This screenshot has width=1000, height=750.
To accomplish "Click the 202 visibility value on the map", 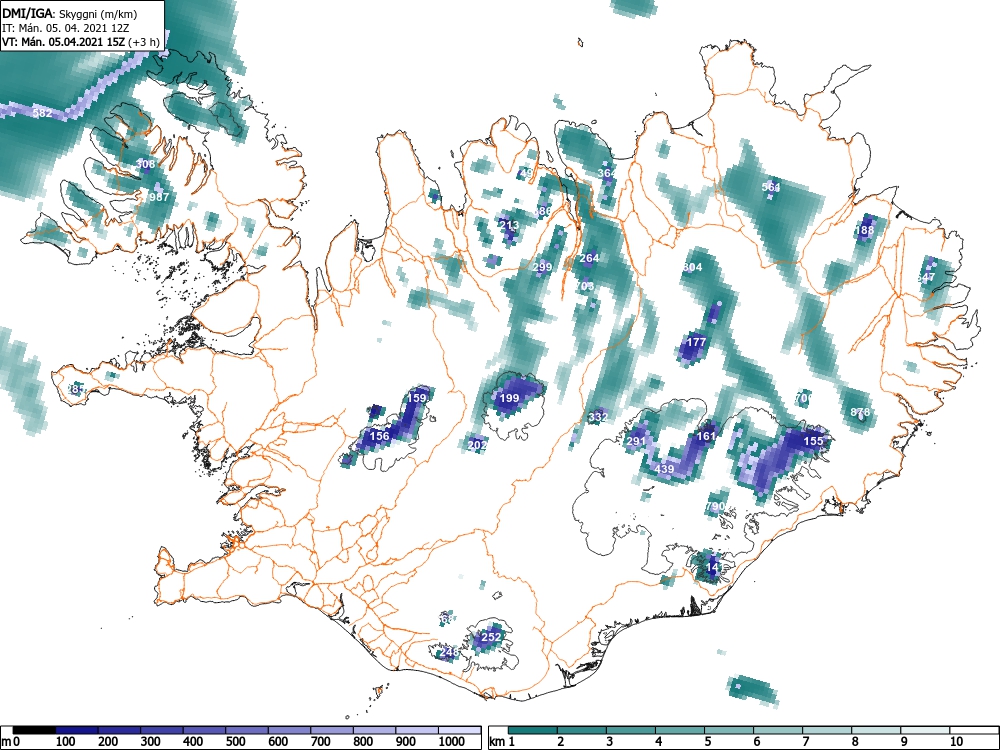I will pos(478,445).
